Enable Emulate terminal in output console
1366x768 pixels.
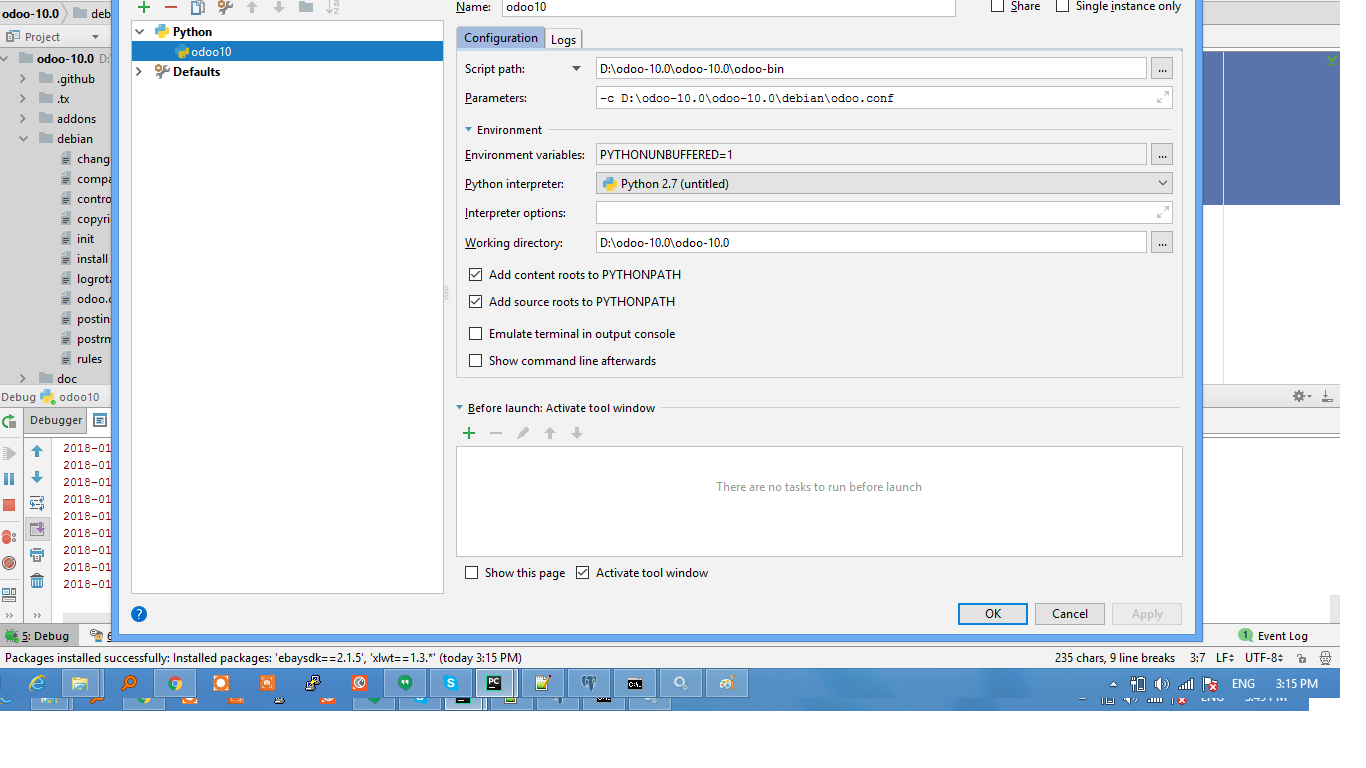[476, 334]
